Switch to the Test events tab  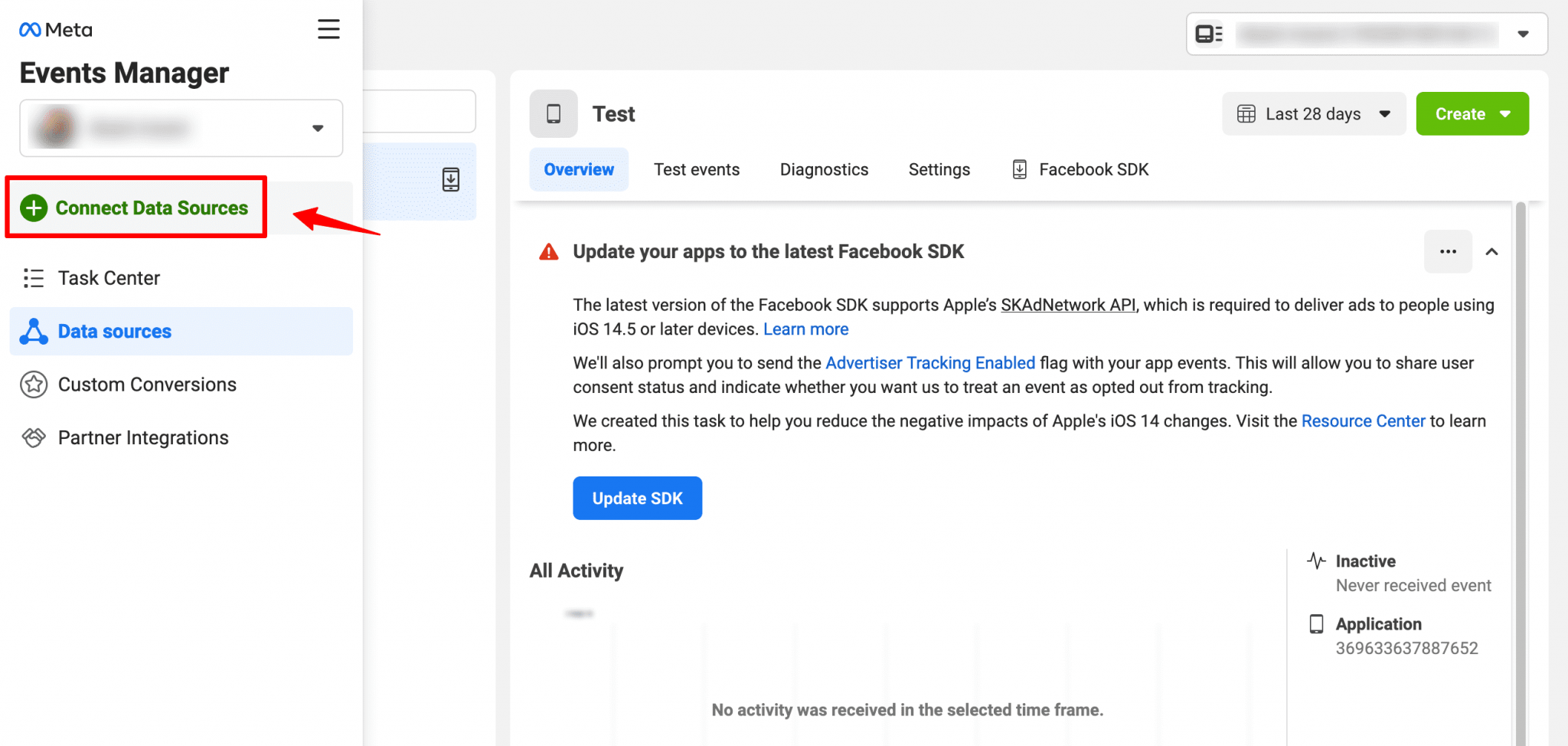697,169
